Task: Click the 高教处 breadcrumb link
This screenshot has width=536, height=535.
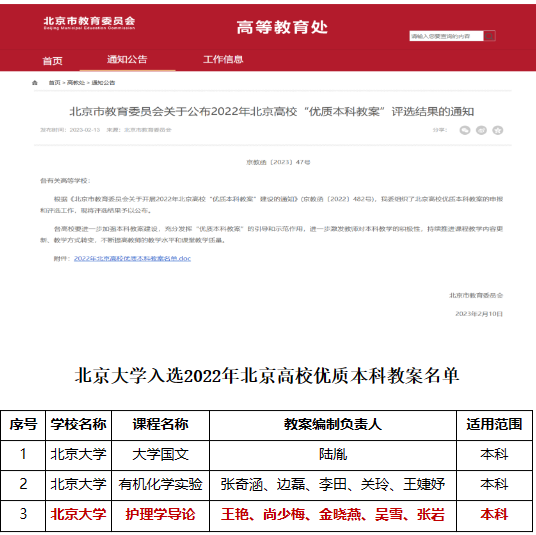Action: (x=76, y=83)
